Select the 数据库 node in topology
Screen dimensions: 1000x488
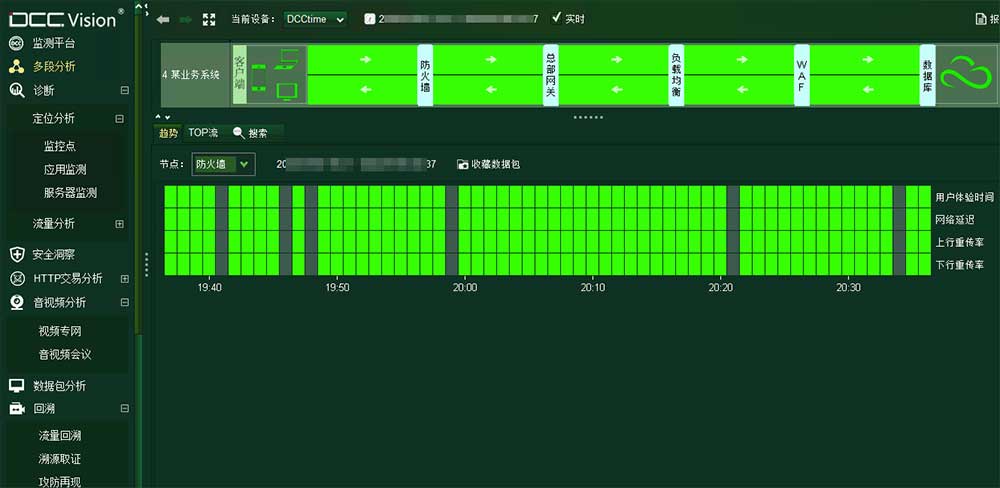point(927,75)
